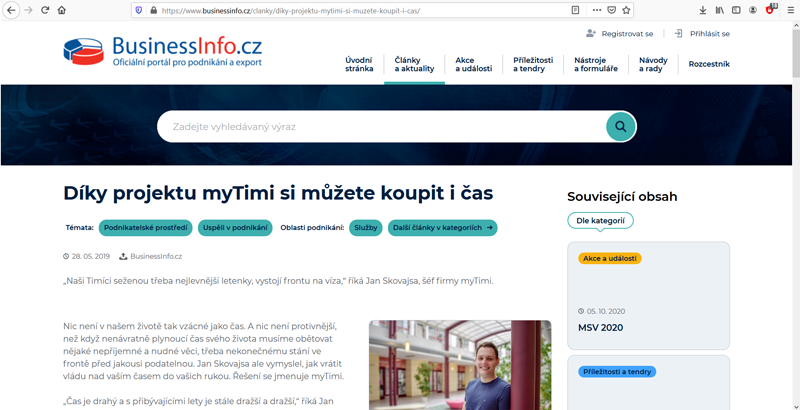Open tracking protection shield in address bar
This screenshot has width=800, height=410.
139,10
